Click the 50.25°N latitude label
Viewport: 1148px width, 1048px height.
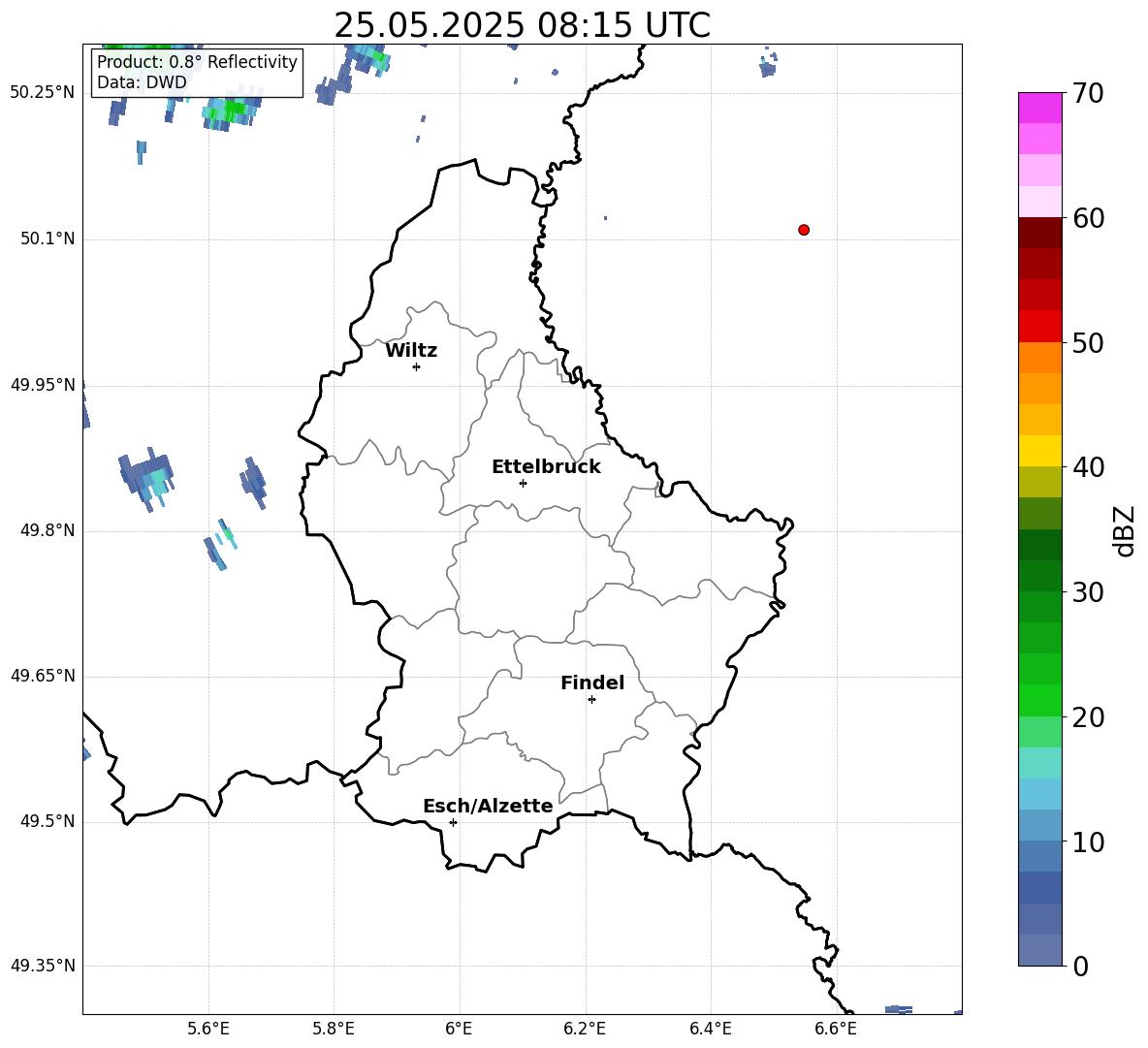click(43, 93)
